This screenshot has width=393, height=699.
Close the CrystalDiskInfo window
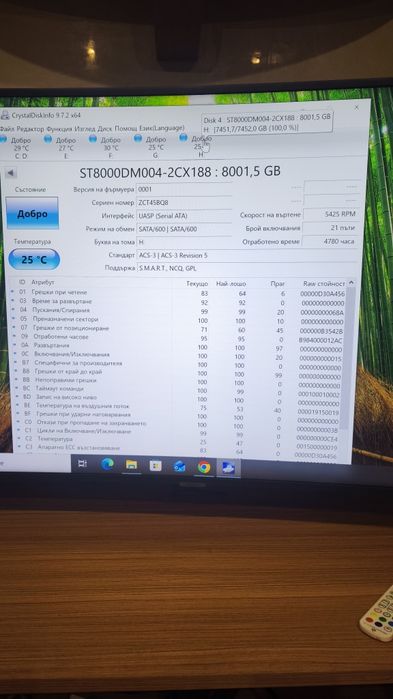(356, 107)
